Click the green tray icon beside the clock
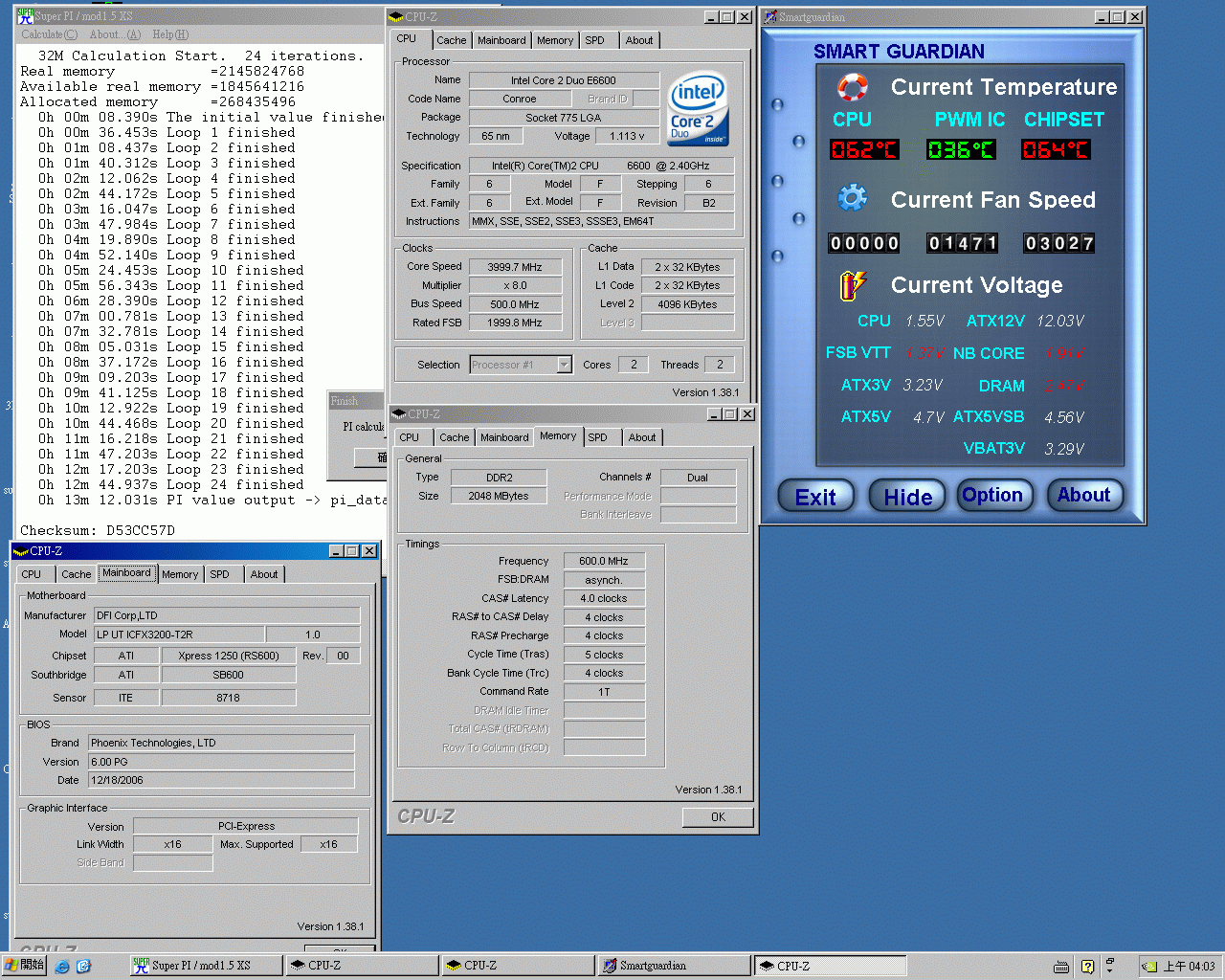 coord(1150,967)
